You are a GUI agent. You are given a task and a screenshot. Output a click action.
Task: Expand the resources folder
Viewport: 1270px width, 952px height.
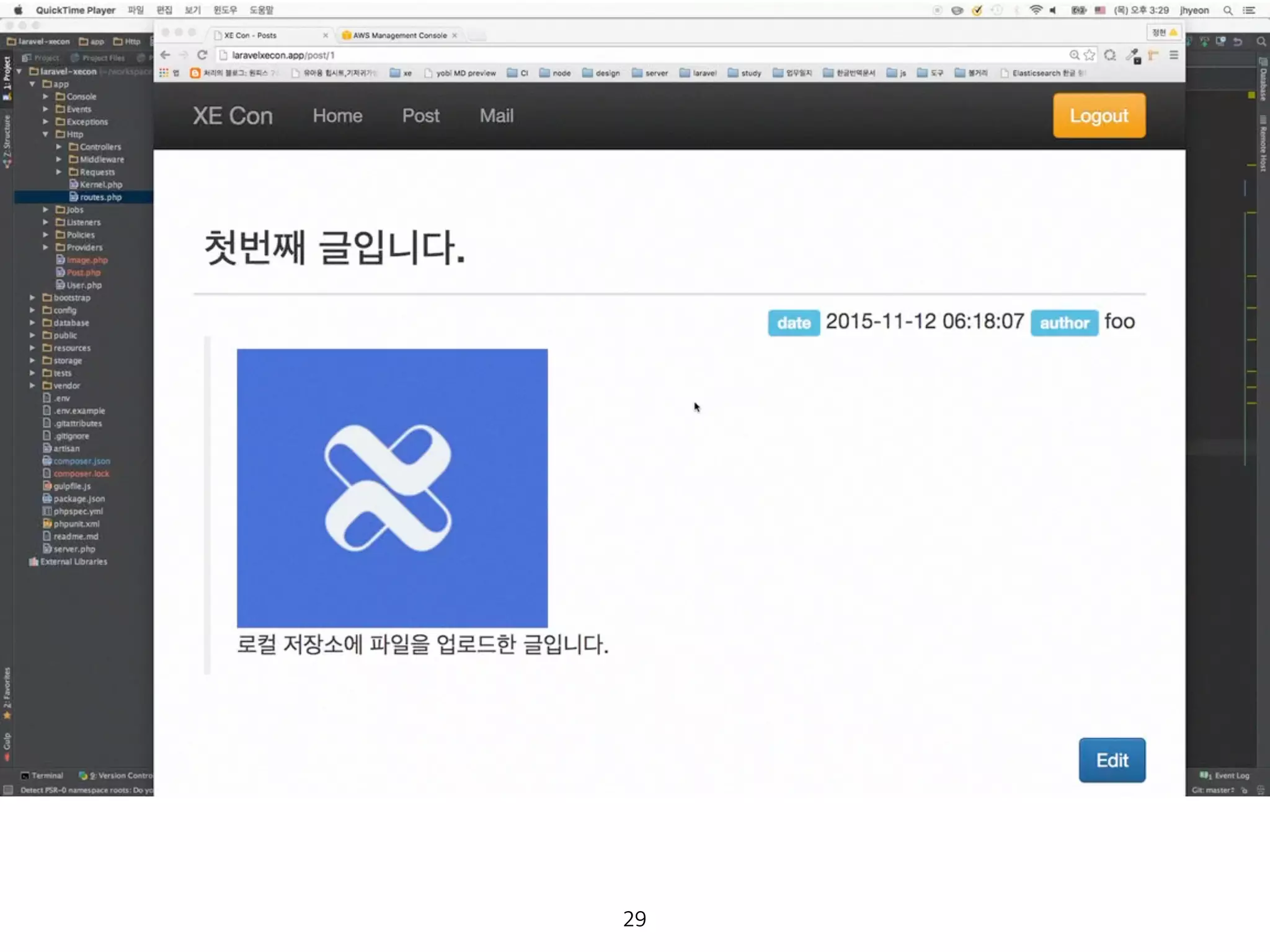point(32,348)
